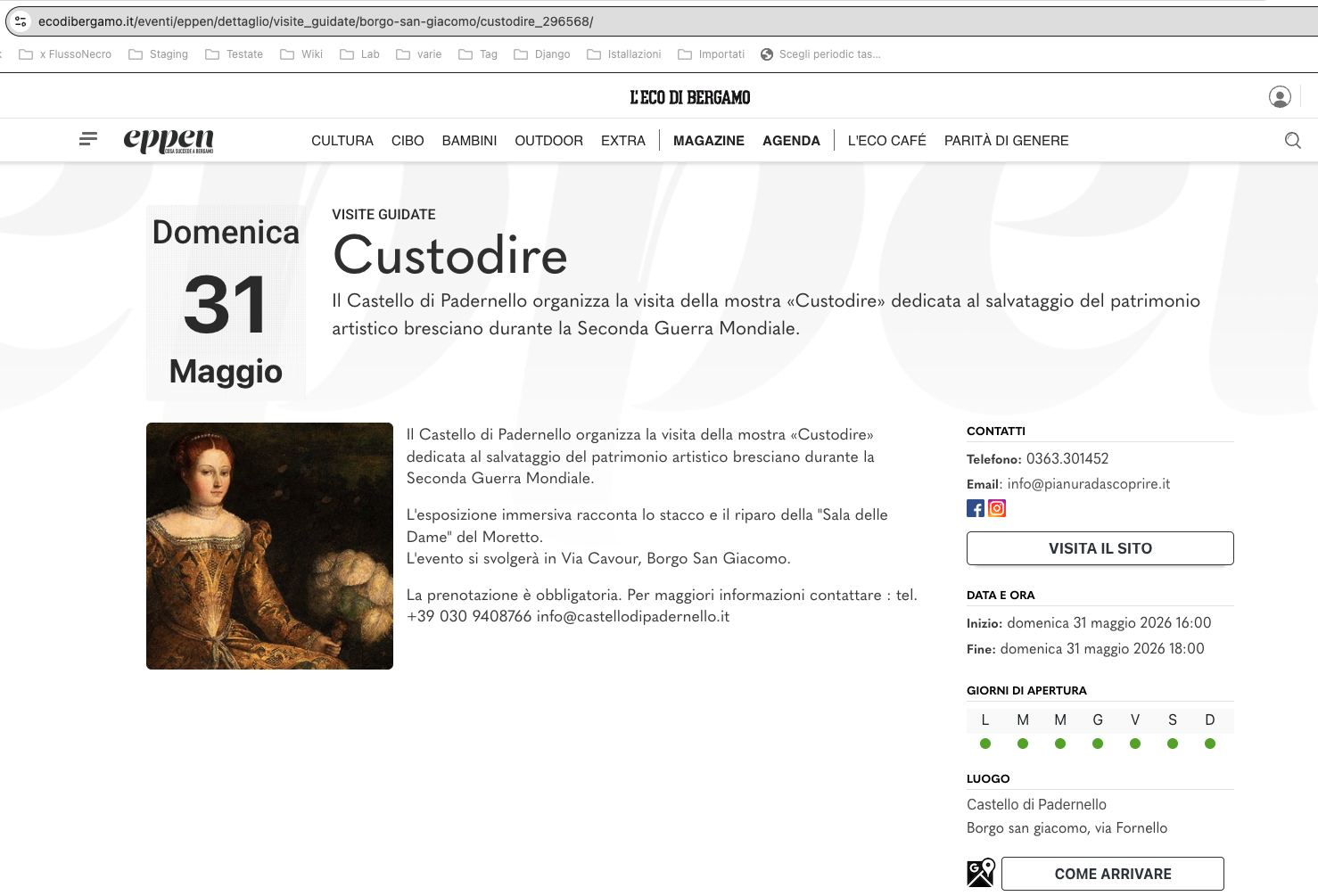Click the eppen logo
Viewport: 1318px width, 896px height.
[x=169, y=140]
